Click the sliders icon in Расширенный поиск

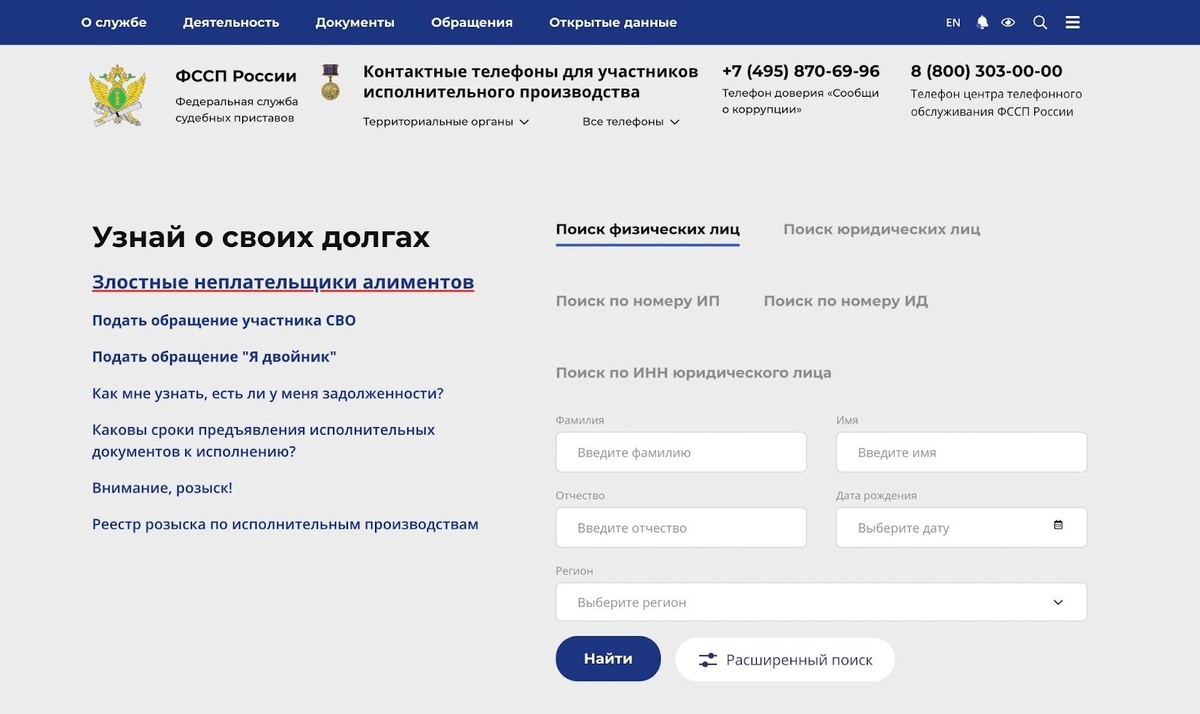[x=709, y=659]
